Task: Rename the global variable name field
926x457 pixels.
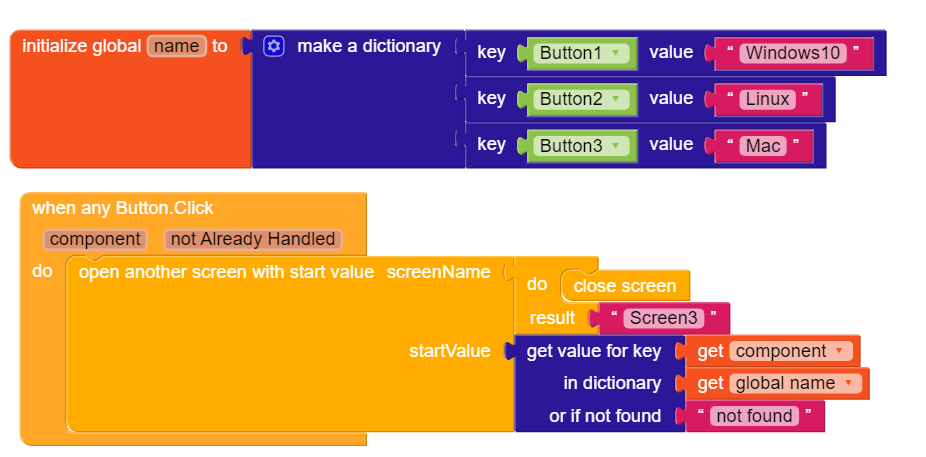Action: tap(177, 46)
